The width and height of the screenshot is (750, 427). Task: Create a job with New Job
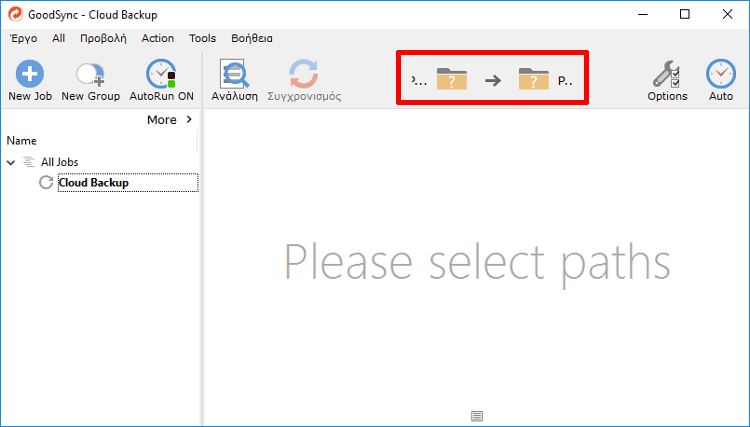pos(30,80)
